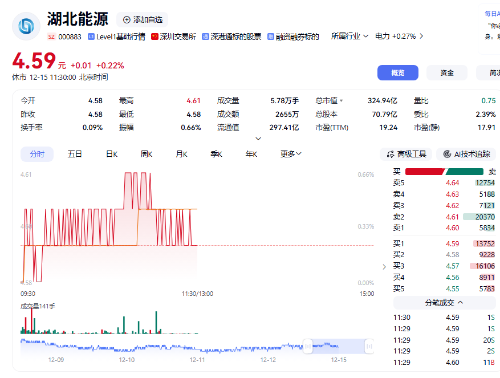Click 12-11 date on timeline
Screen dimensions: 500x378
point(197,360)
